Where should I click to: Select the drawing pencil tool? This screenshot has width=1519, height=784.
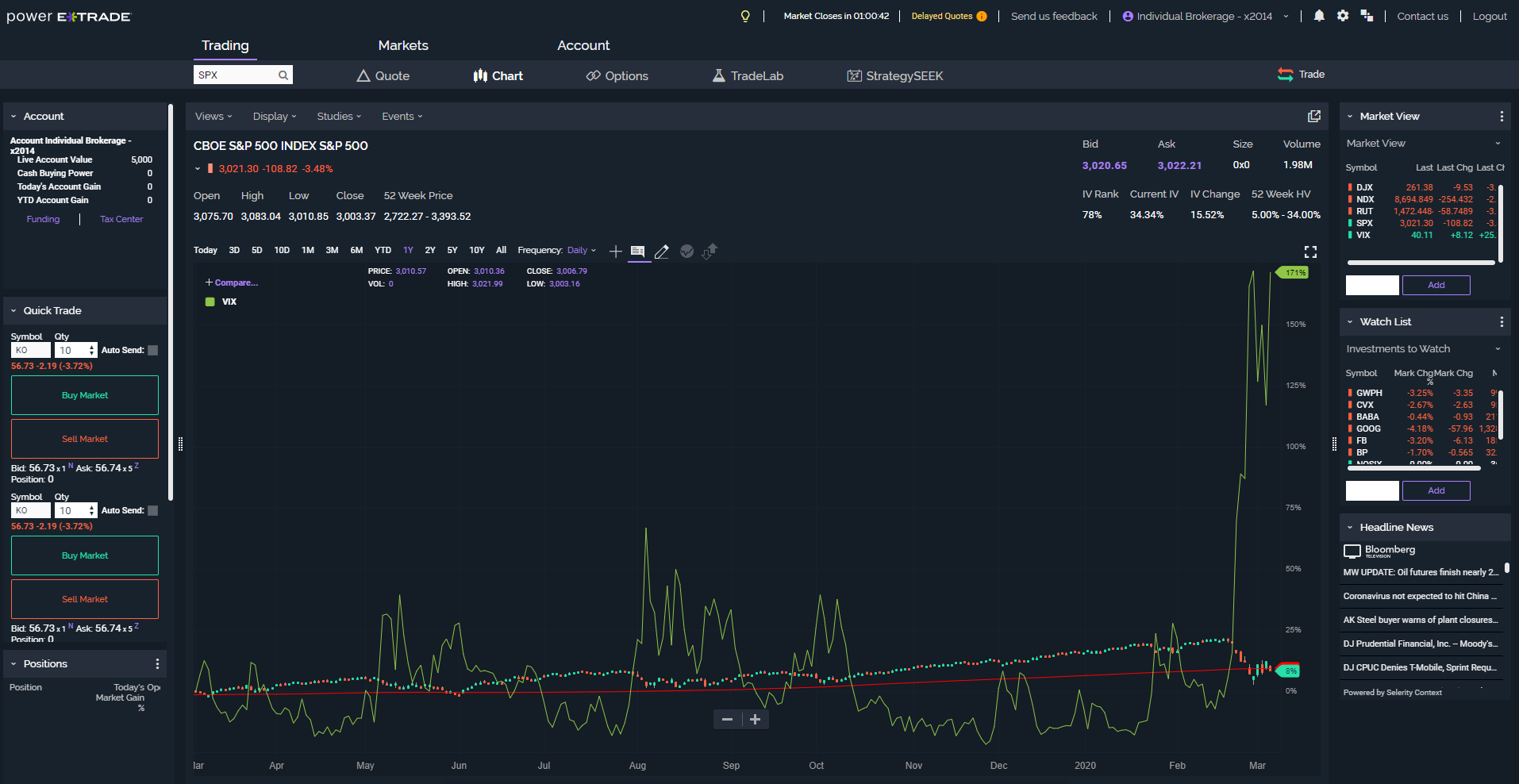coord(662,252)
